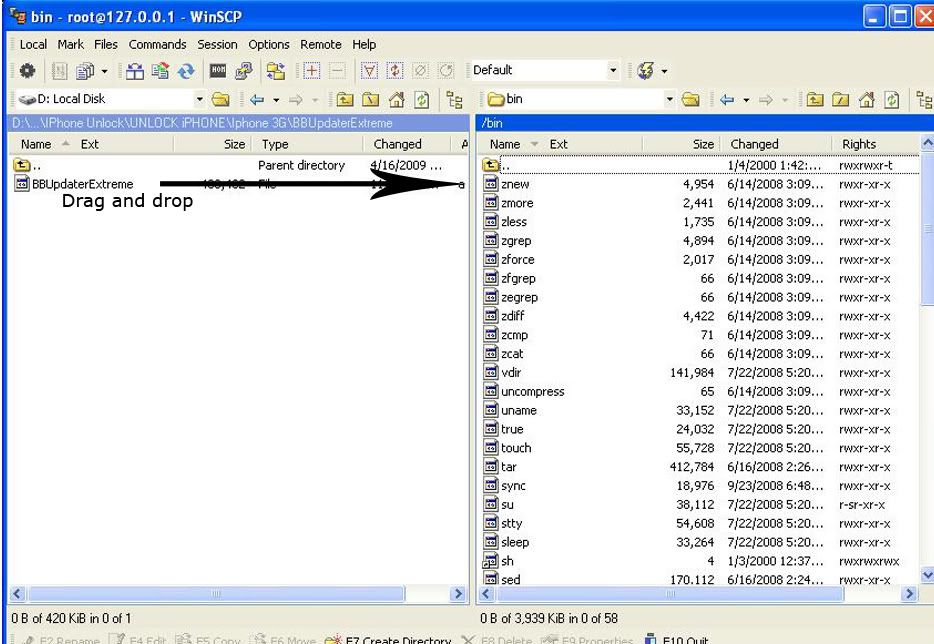Open the Preferences gear icon
The height and width of the screenshot is (644, 934).
[27, 71]
